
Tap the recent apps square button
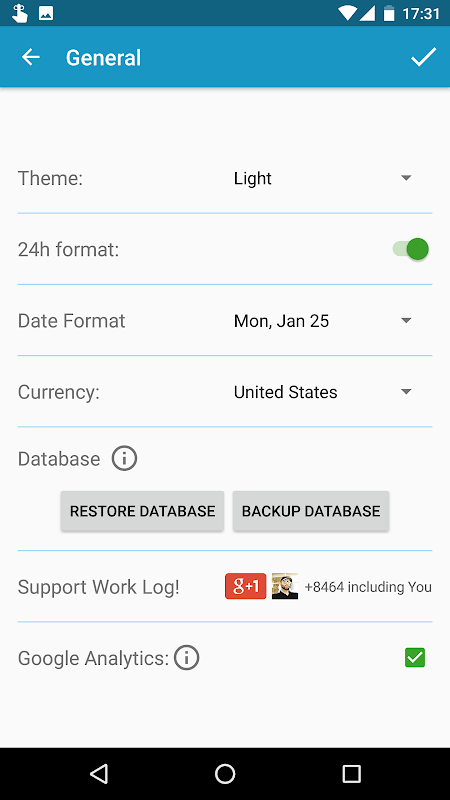tap(351, 773)
